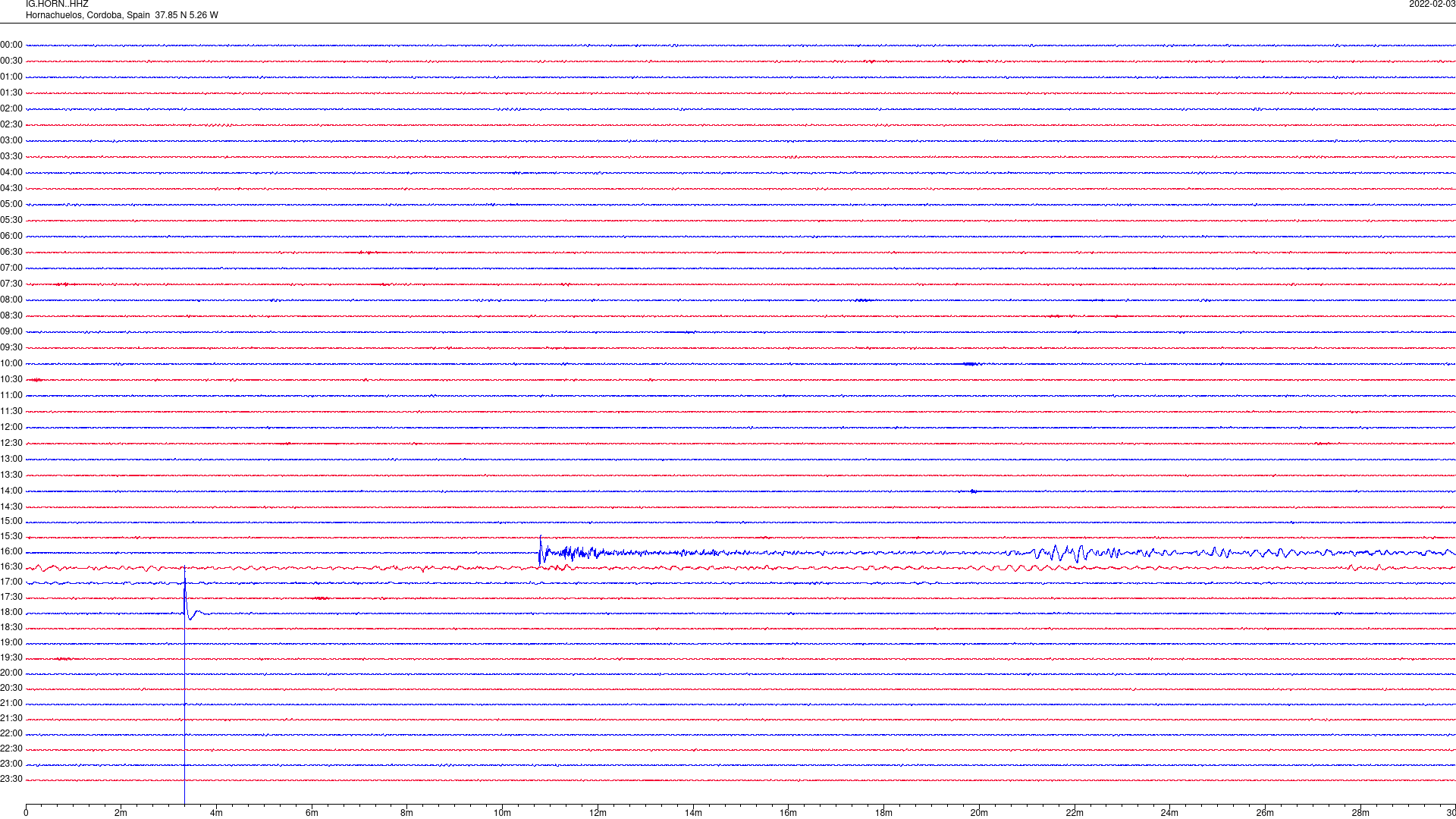The image size is (1456, 819).
Task: Click the station code IG.HORN..HHZ
Action: click(x=57, y=5)
